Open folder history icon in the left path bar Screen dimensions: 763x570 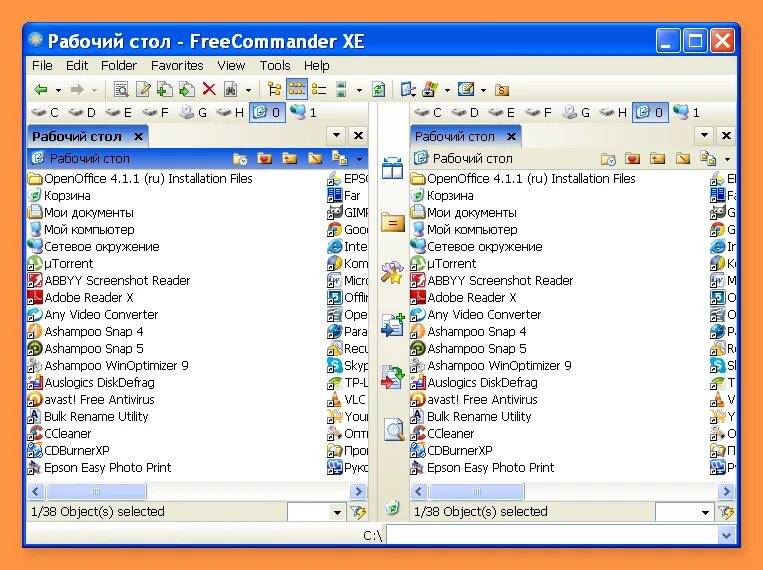(240, 159)
